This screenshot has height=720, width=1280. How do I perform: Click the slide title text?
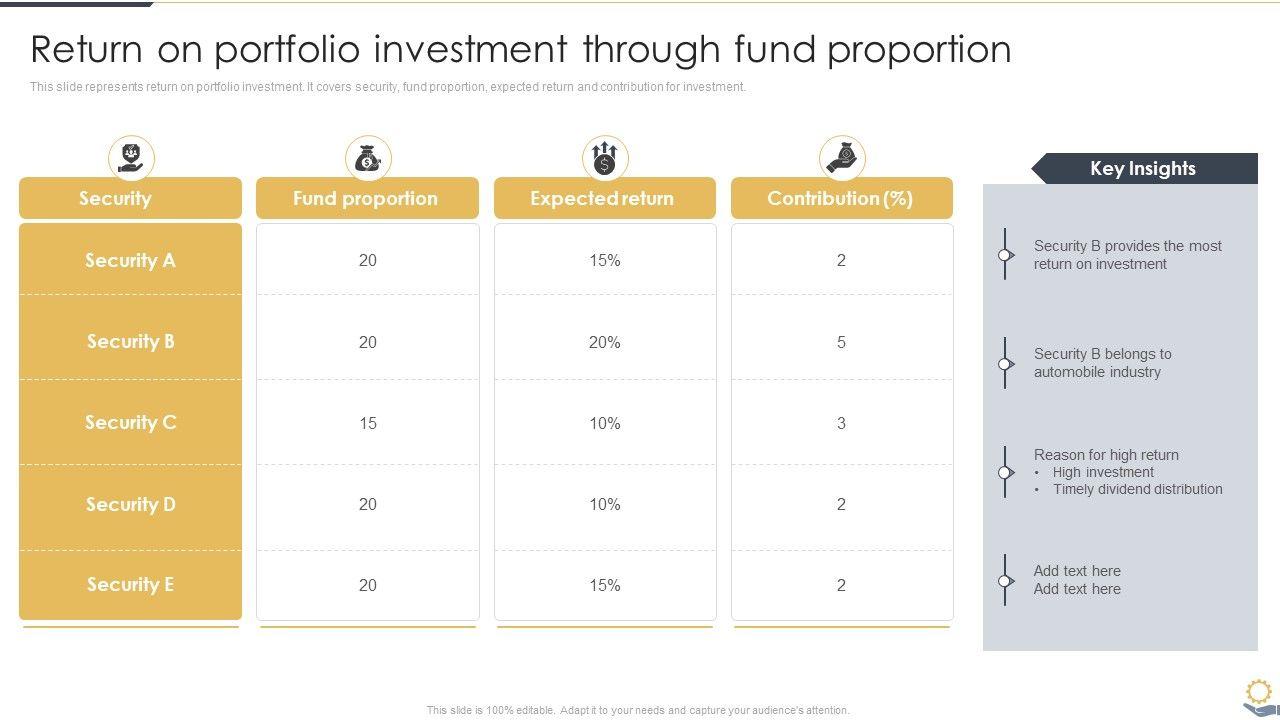(x=521, y=49)
